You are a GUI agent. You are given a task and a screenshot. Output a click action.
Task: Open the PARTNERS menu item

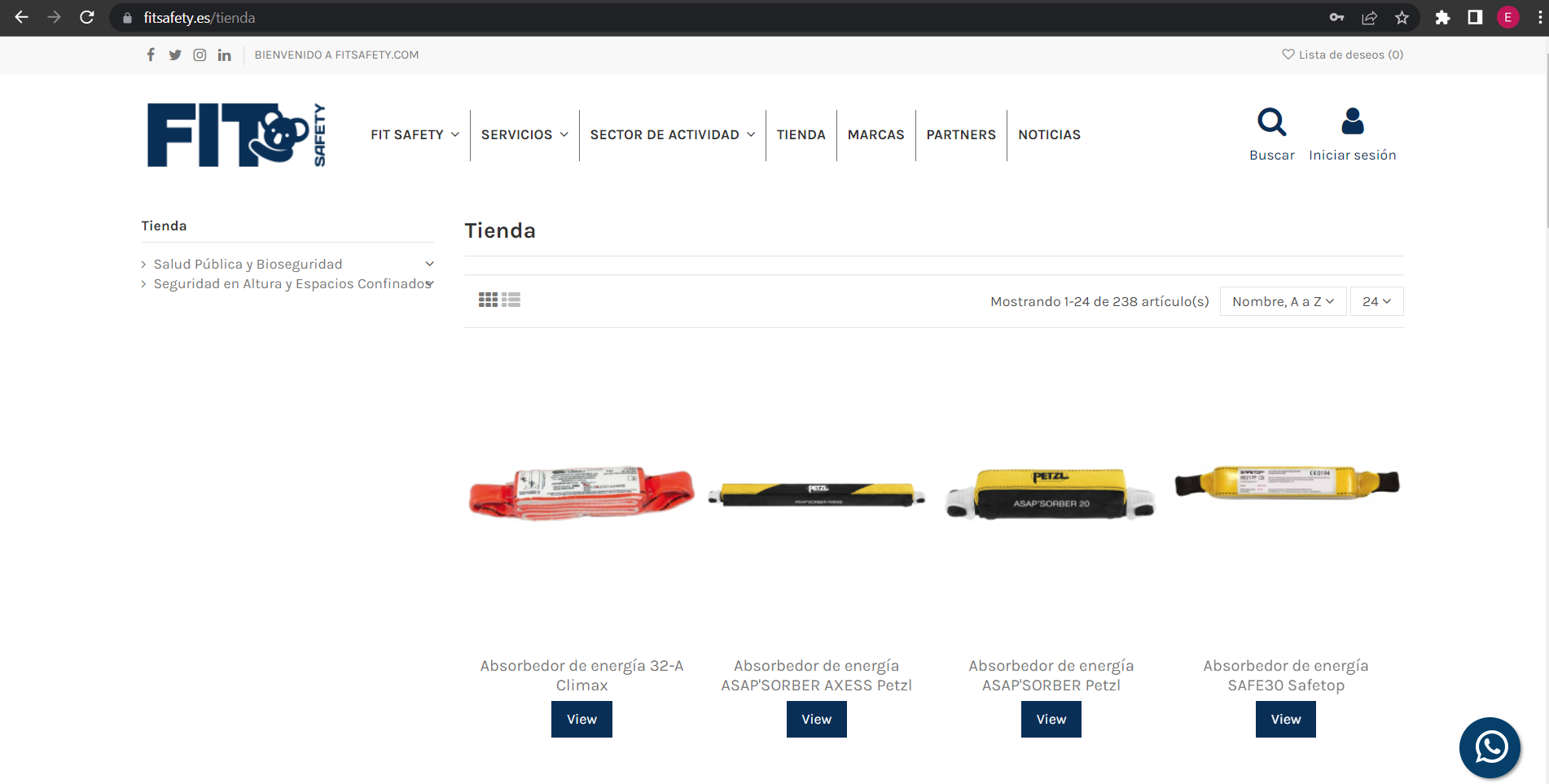tap(961, 135)
